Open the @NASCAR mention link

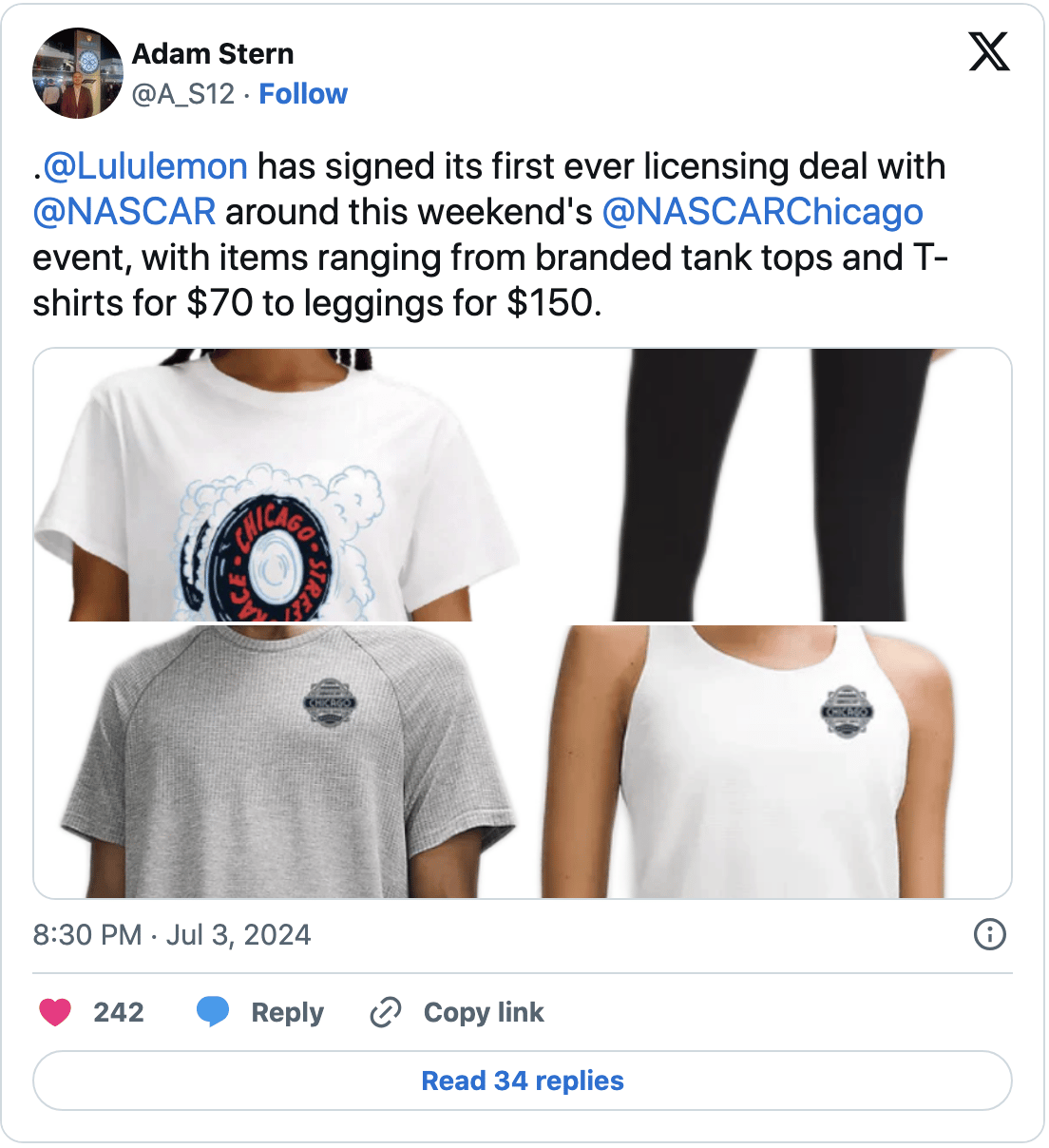[x=124, y=211]
